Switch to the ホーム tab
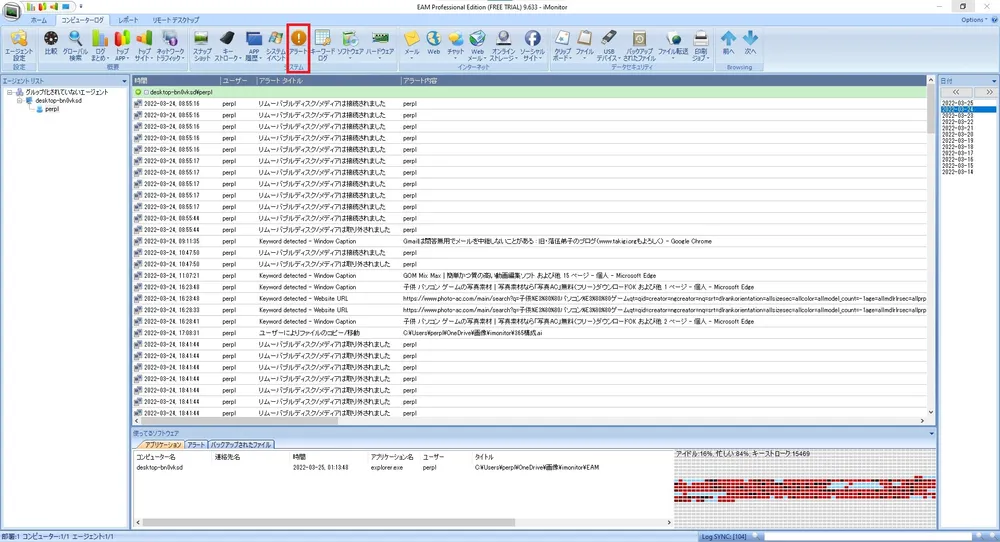Screen dimensions: 1000x542 38,20
